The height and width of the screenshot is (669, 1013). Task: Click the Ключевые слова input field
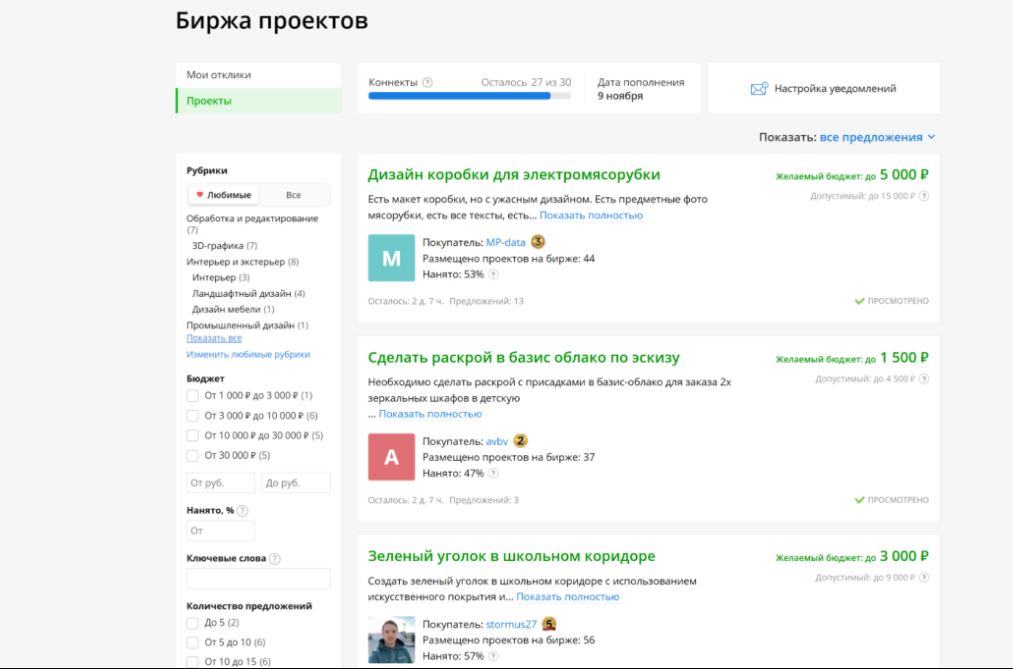tap(258, 579)
